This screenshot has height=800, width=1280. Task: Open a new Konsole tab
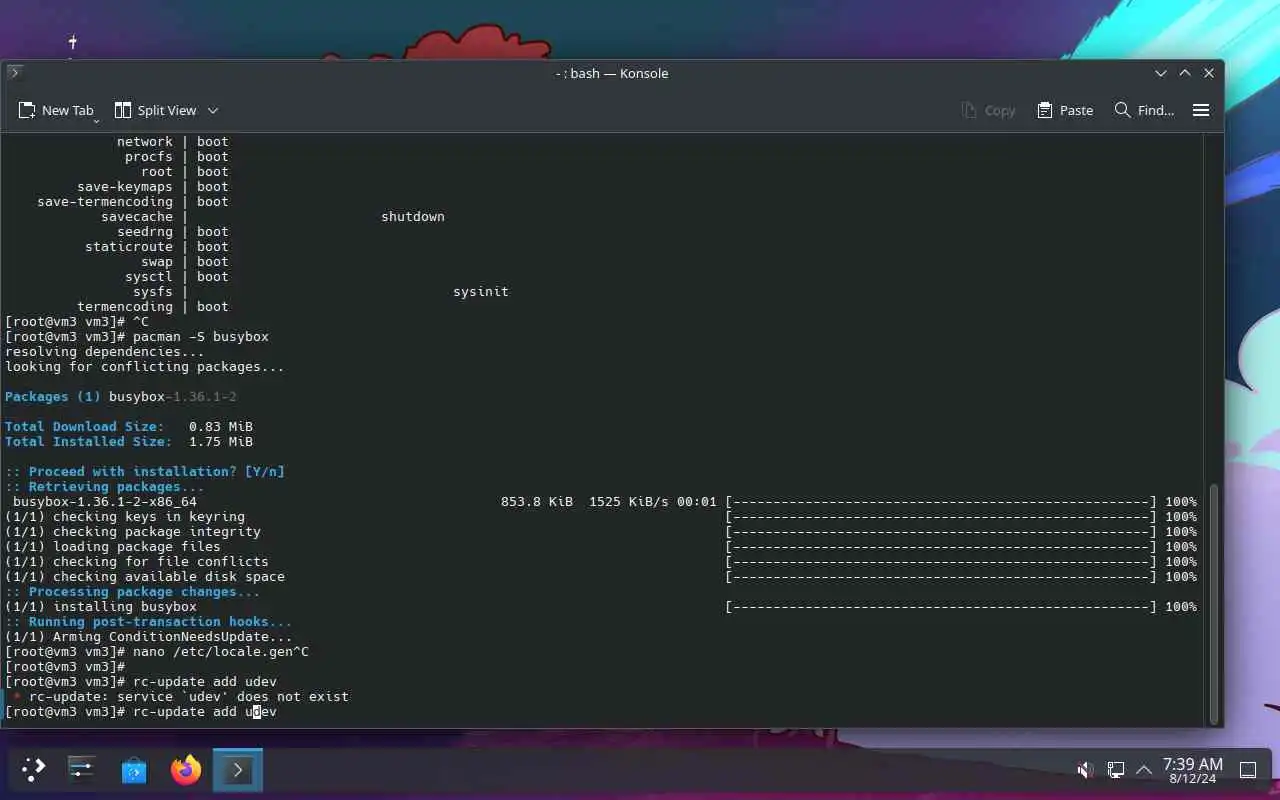coord(56,110)
